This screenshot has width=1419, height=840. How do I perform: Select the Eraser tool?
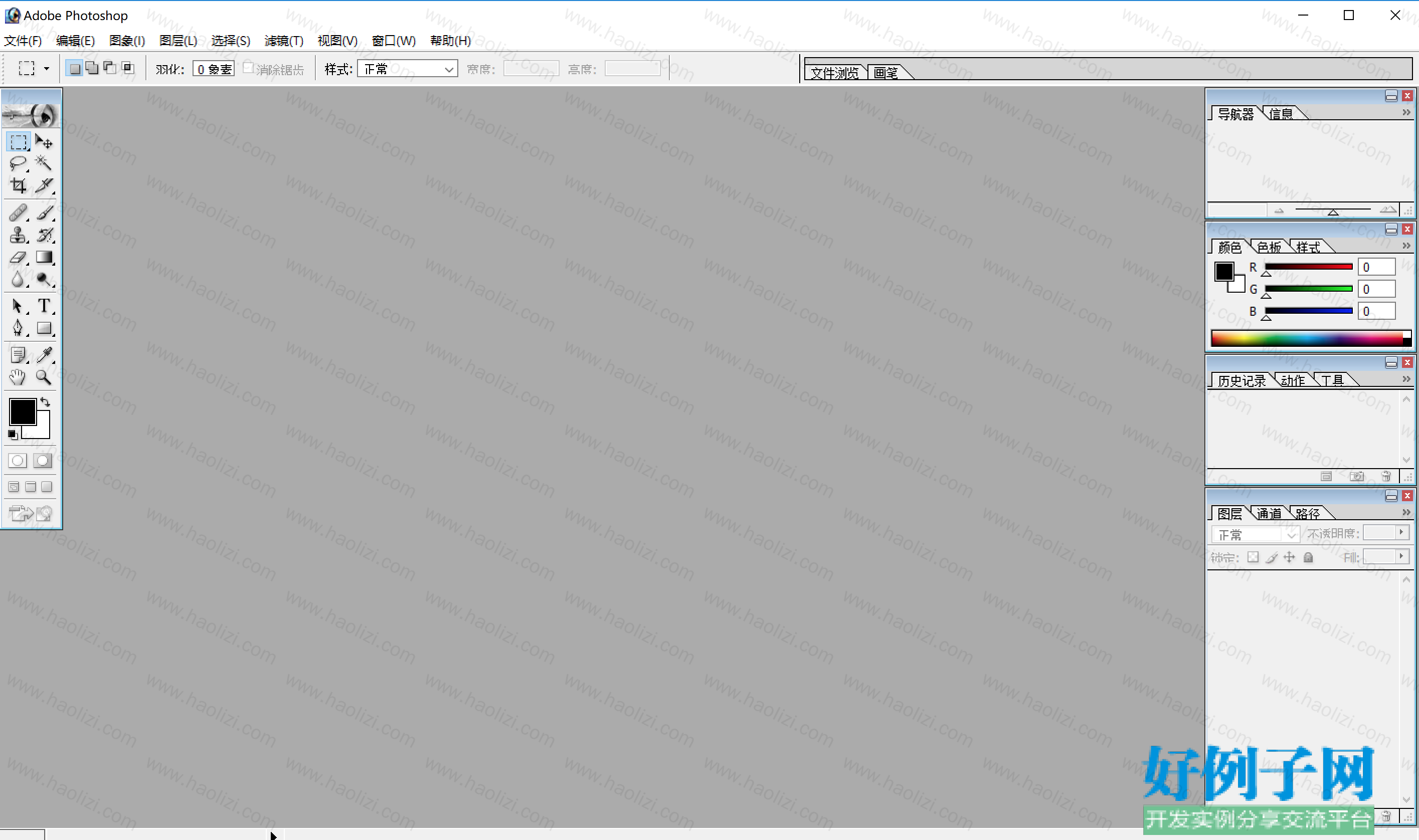(x=18, y=258)
